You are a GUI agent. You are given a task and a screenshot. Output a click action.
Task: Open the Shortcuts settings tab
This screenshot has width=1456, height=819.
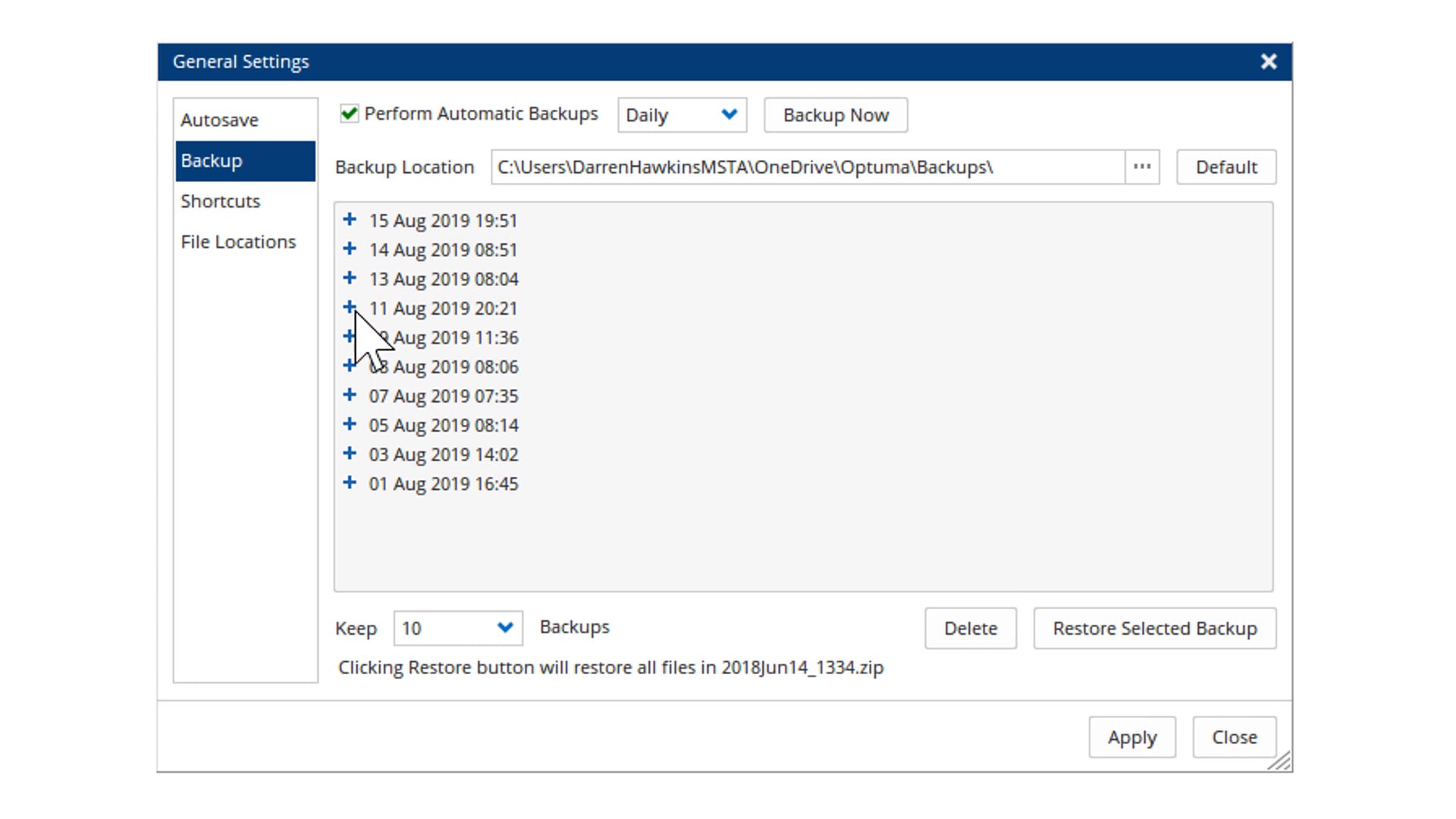245,201
